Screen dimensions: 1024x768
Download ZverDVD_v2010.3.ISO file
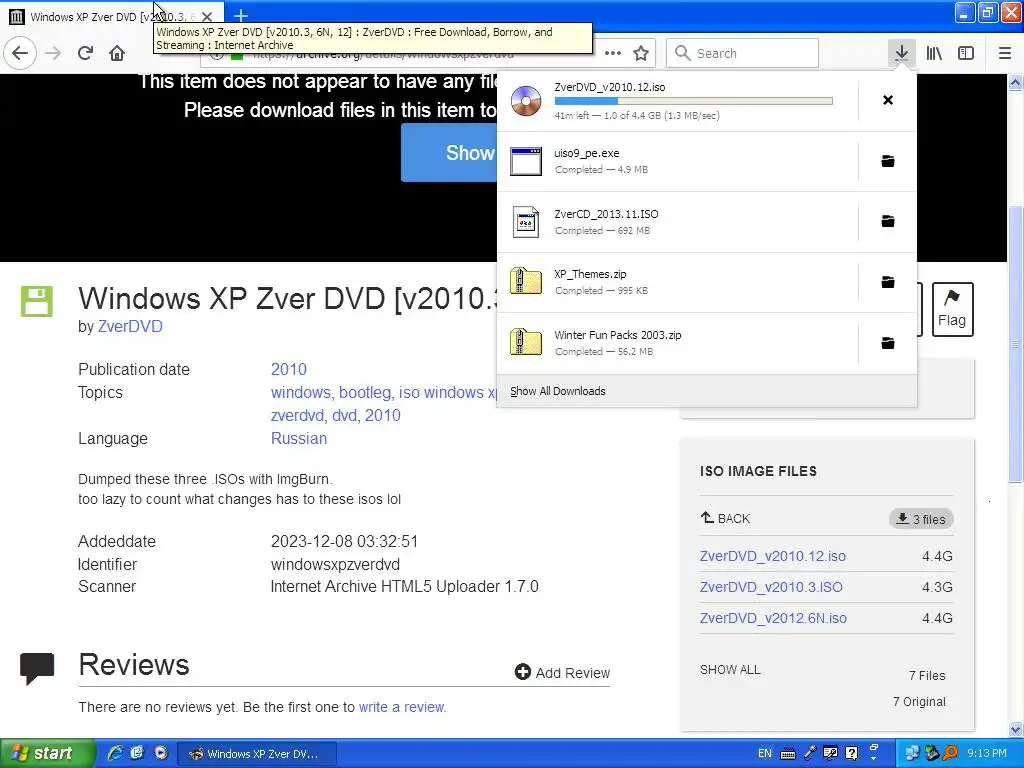point(771,587)
